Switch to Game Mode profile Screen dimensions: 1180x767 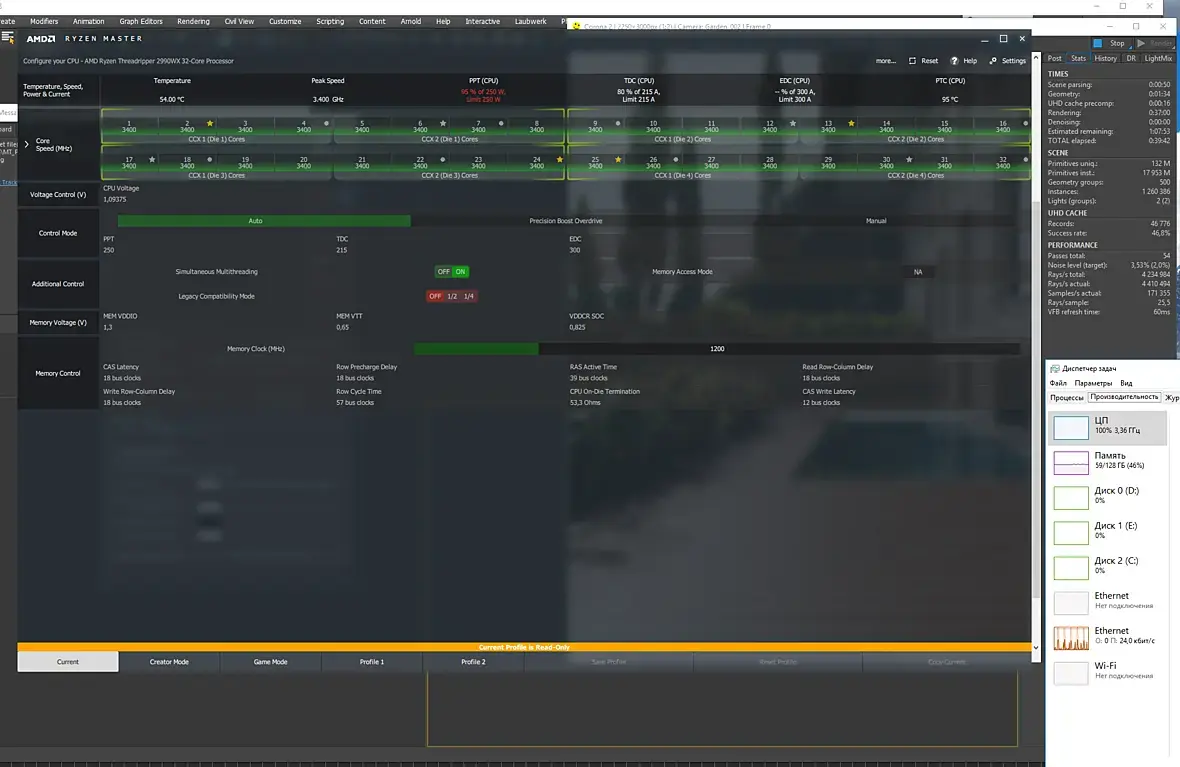[x=270, y=662]
